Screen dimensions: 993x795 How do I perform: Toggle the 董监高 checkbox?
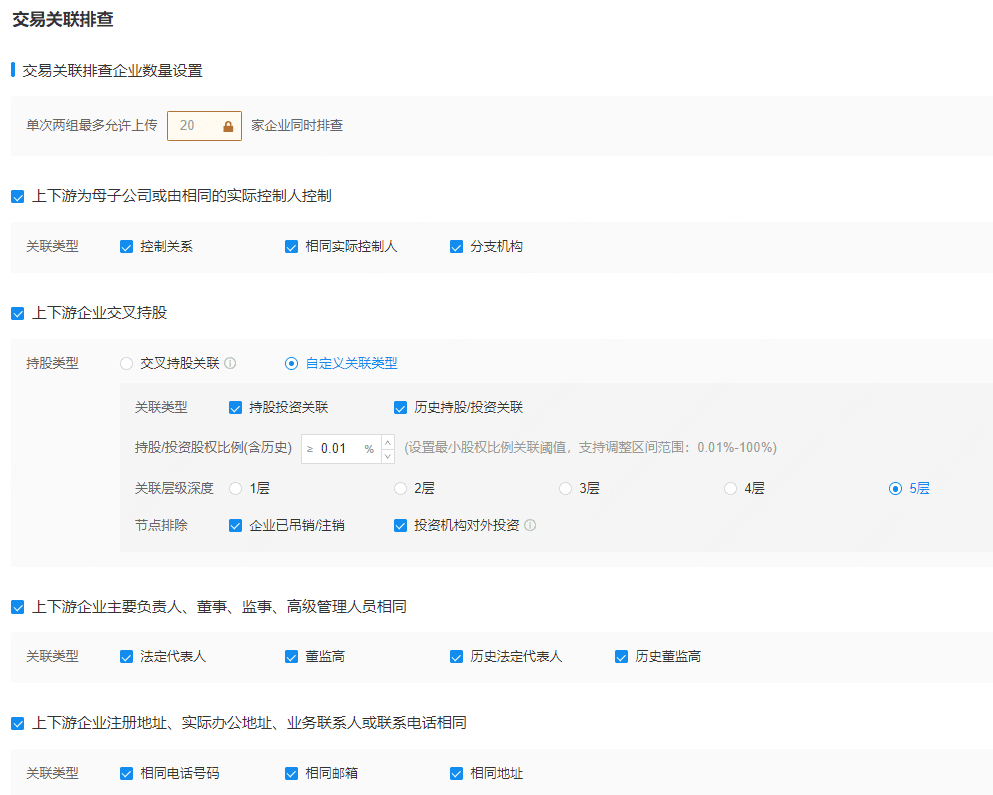coord(291,656)
